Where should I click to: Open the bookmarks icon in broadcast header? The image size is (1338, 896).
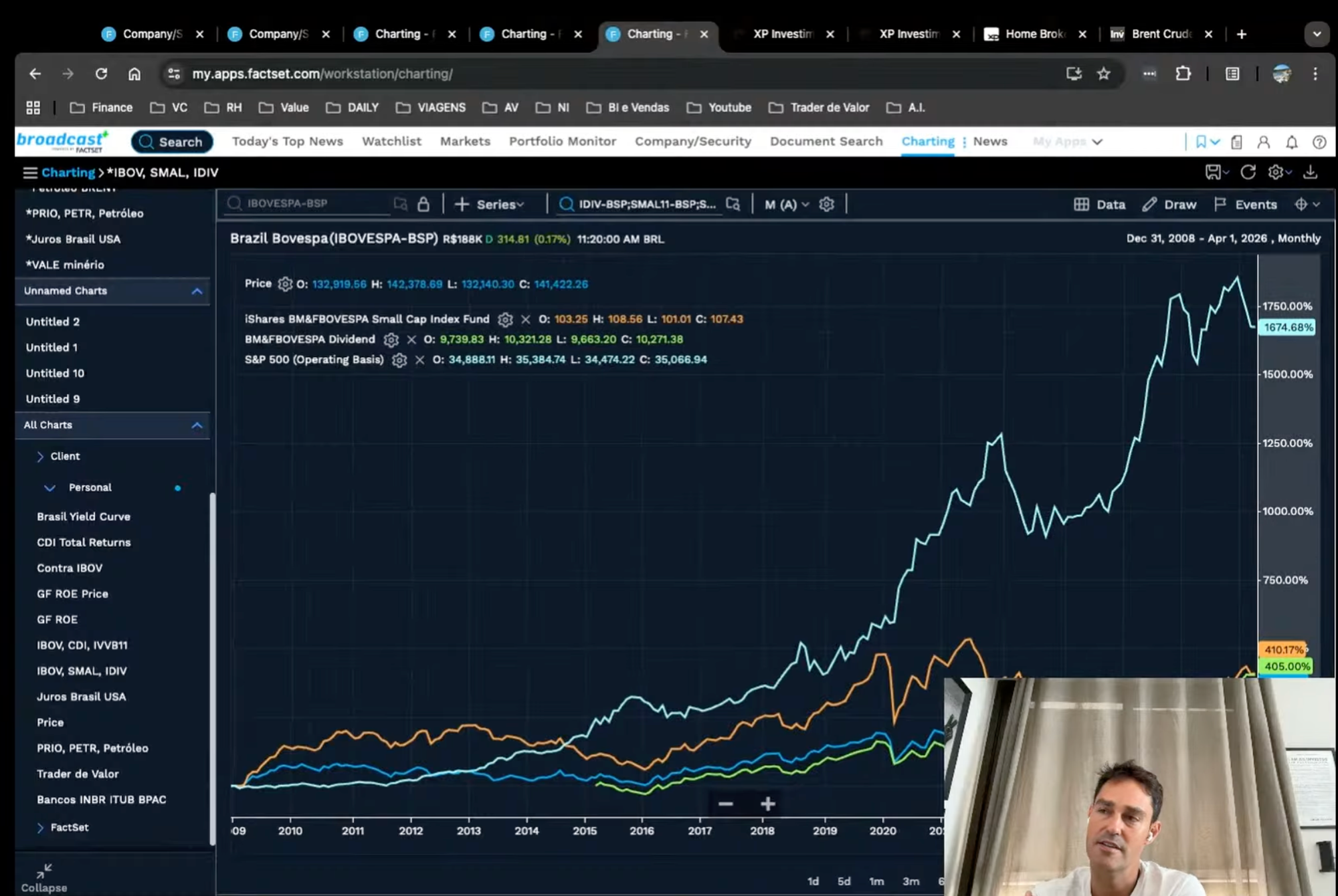click(1201, 142)
